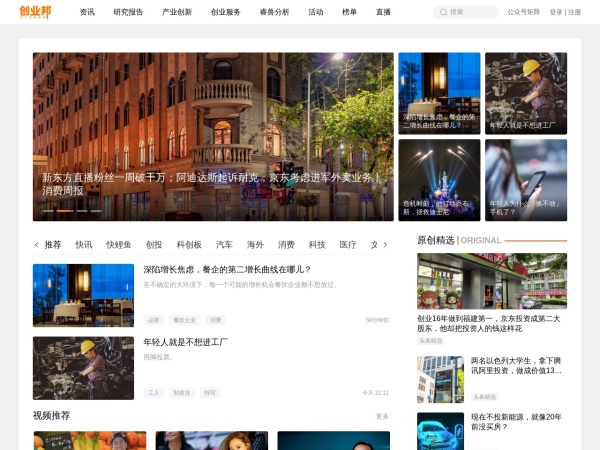Open the factory worker thumbnail in top grid

click(x=526, y=93)
